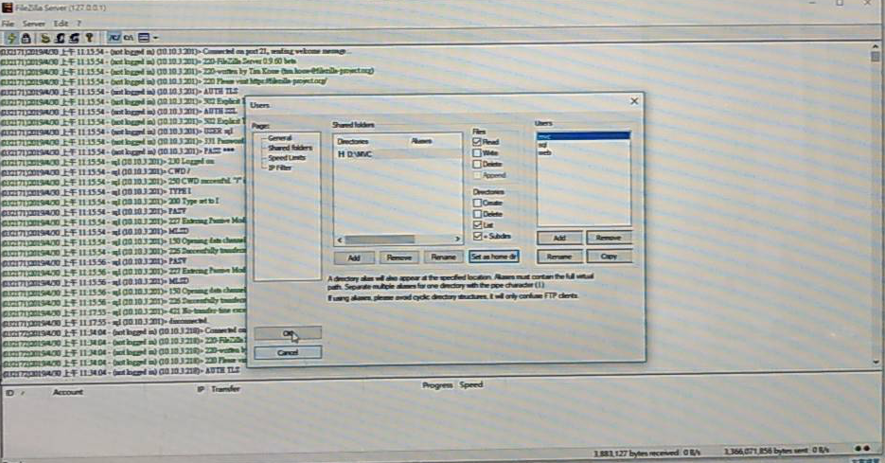Toggle the + Subdirs checkbox

(477, 236)
